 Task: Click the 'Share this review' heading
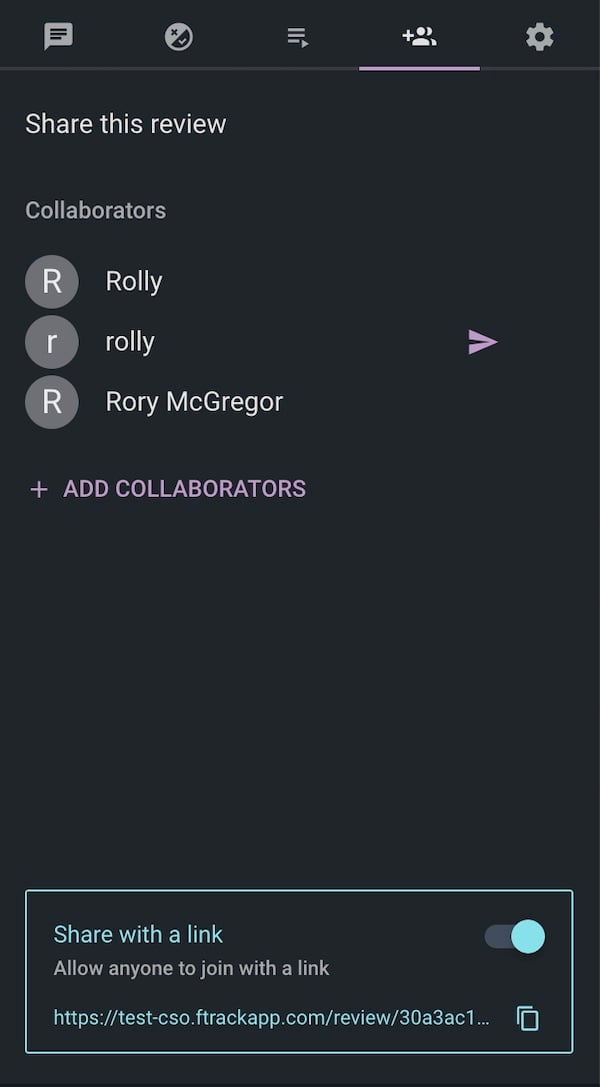click(126, 124)
